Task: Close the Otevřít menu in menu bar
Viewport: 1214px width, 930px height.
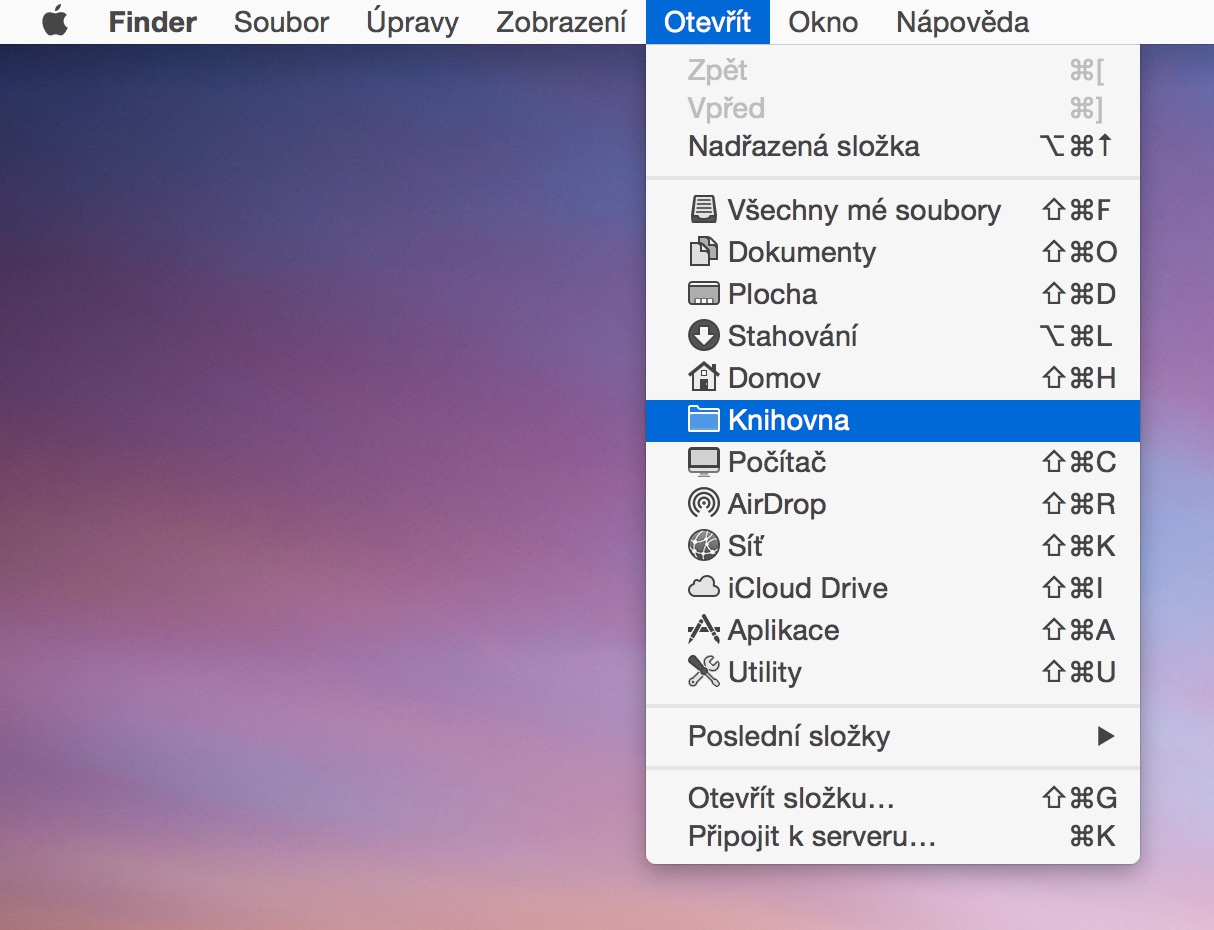Action: click(708, 22)
